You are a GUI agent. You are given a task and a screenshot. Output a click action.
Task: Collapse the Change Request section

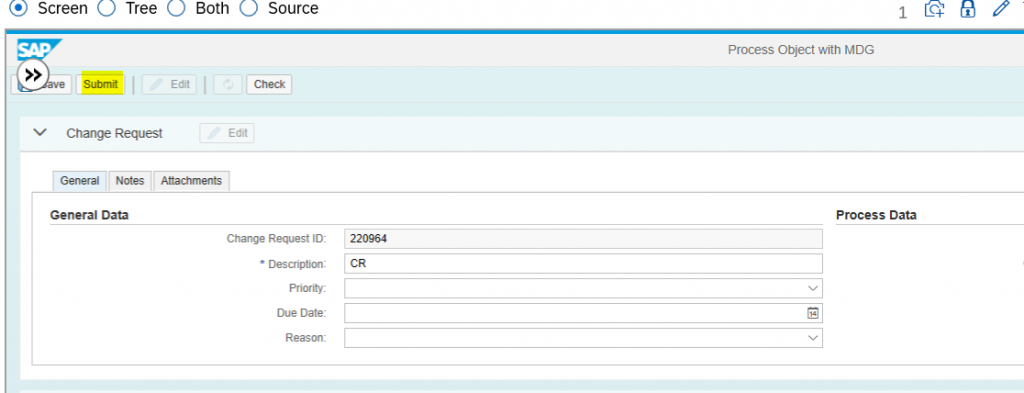coord(40,133)
